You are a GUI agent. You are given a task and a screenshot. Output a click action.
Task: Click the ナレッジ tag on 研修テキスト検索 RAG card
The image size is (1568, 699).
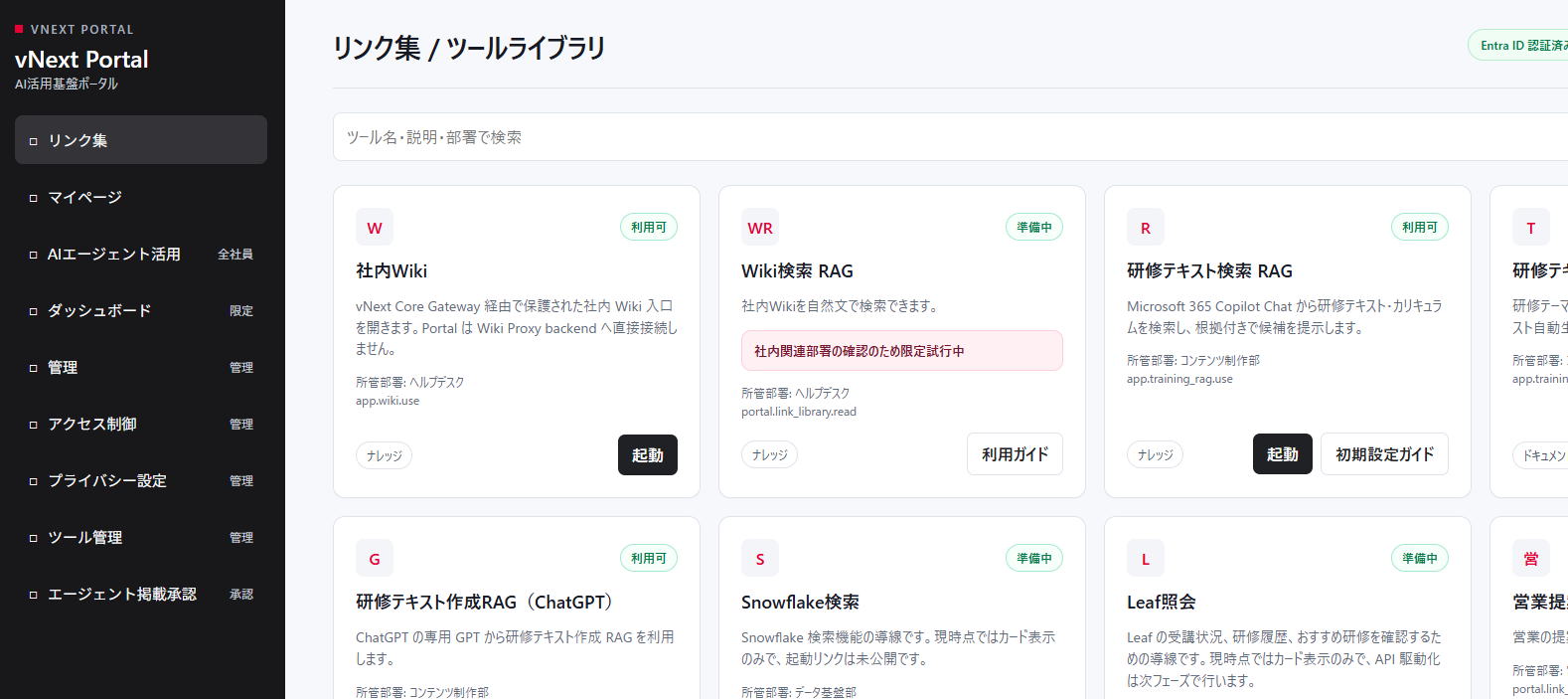(x=1156, y=454)
